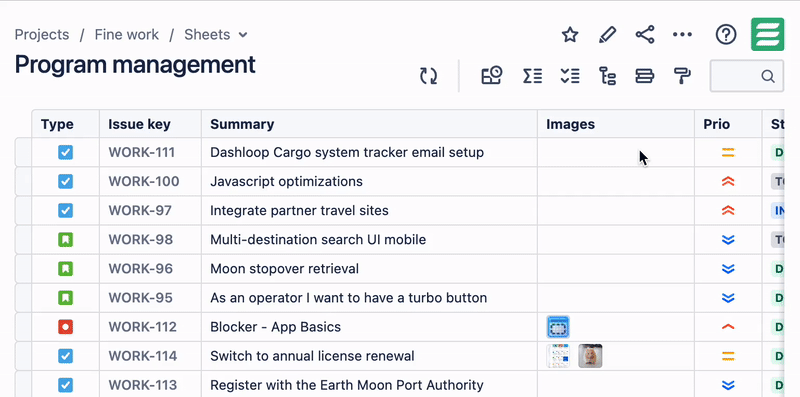Open the share icon
This screenshot has height=397, width=800.
click(645, 35)
